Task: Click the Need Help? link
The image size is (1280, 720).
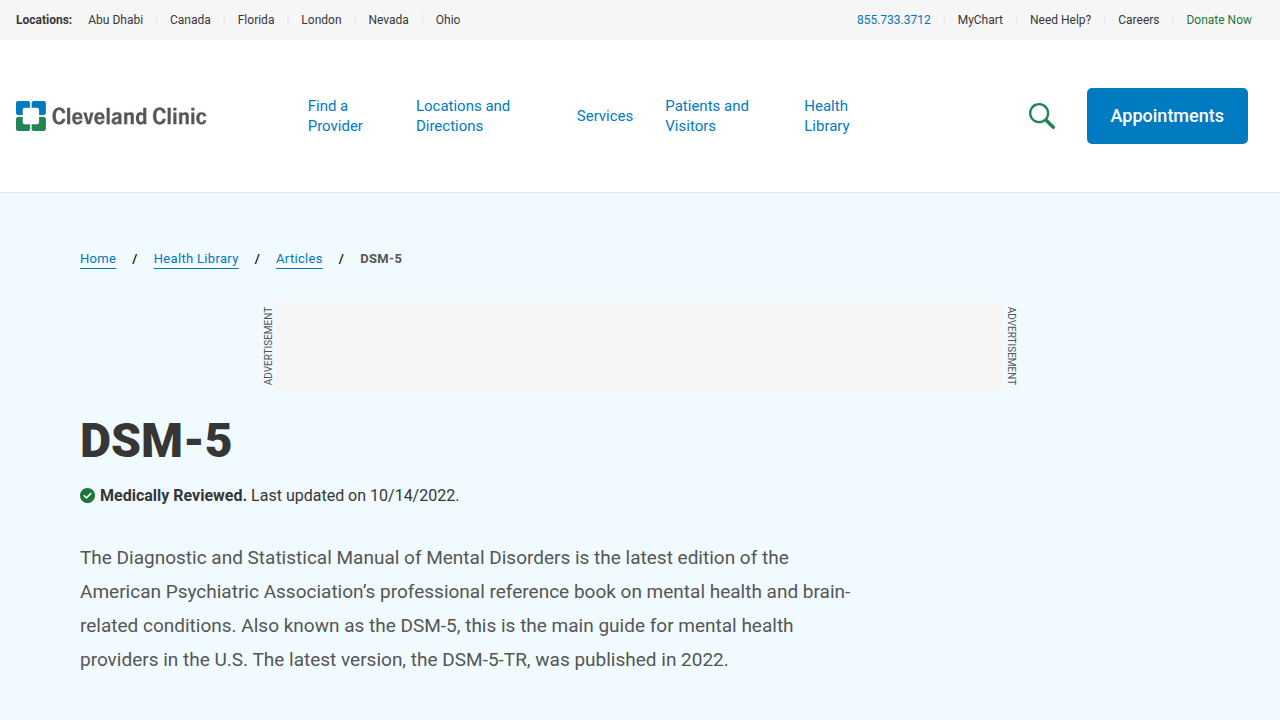Action: (x=1061, y=20)
